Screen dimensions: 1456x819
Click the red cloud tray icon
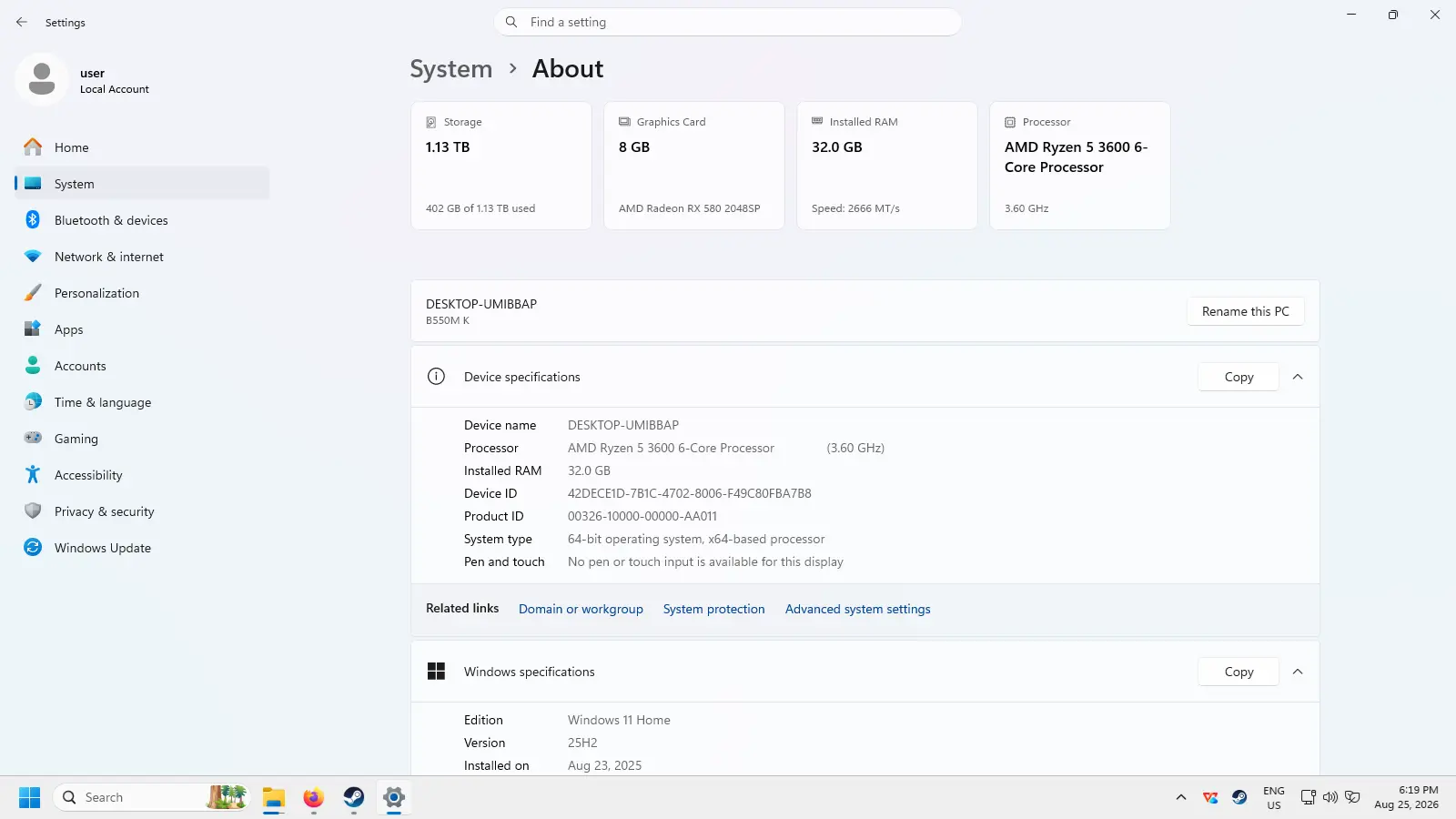point(1210,797)
